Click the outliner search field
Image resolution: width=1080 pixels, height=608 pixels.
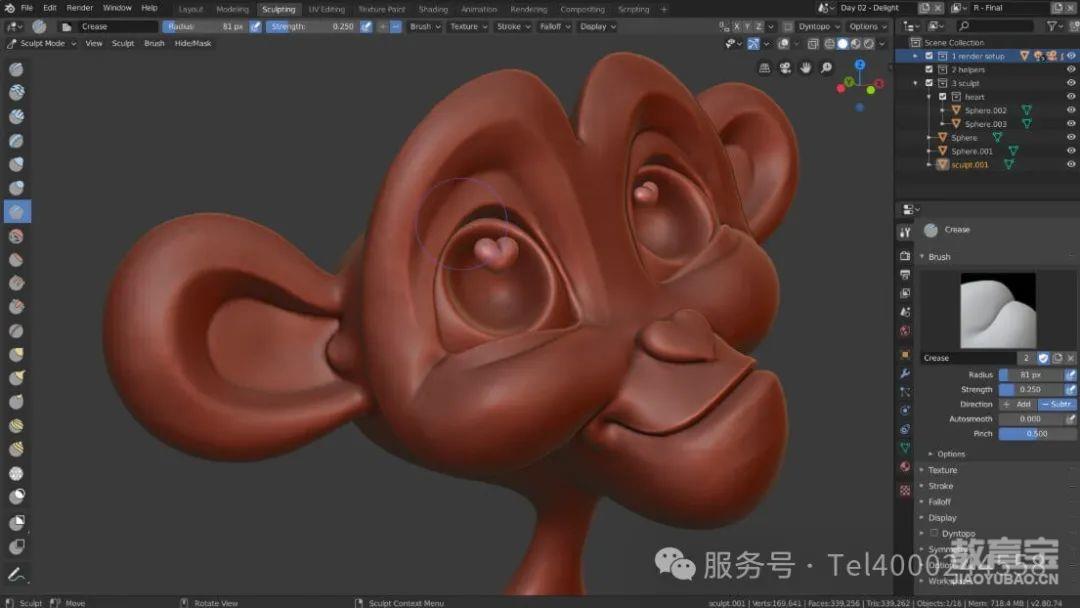[995, 26]
